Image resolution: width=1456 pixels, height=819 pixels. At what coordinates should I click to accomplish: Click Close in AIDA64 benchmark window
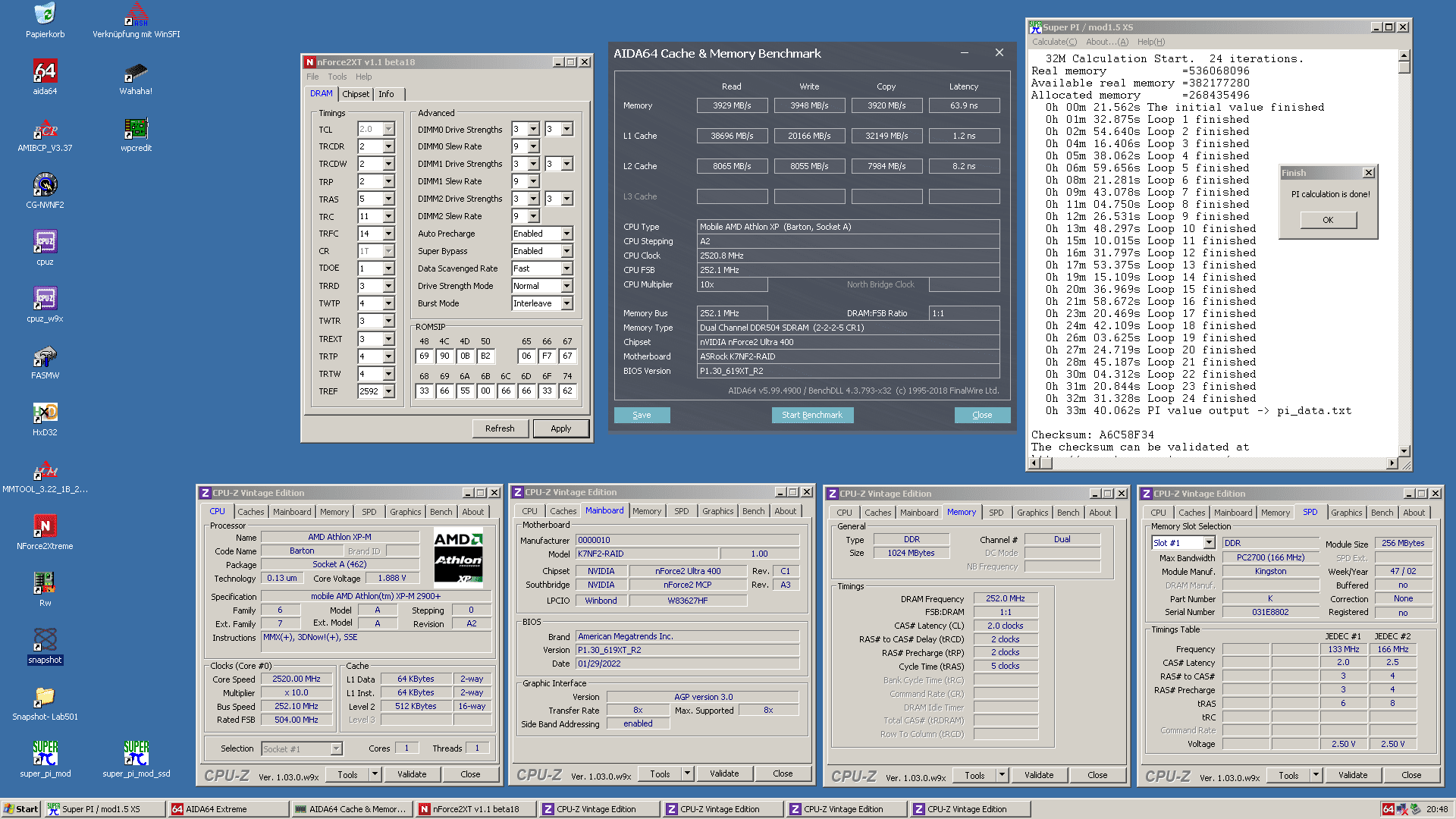(982, 415)
